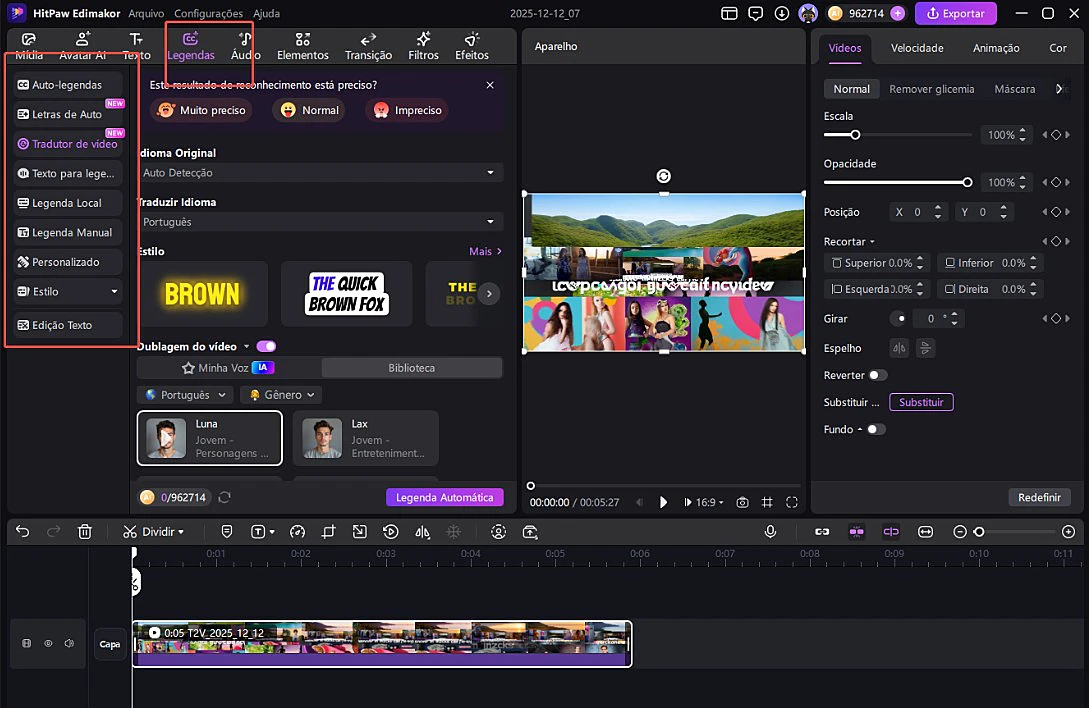Click the Legenda Automática button
This screenshot has width=1089, height=708.
444,497
